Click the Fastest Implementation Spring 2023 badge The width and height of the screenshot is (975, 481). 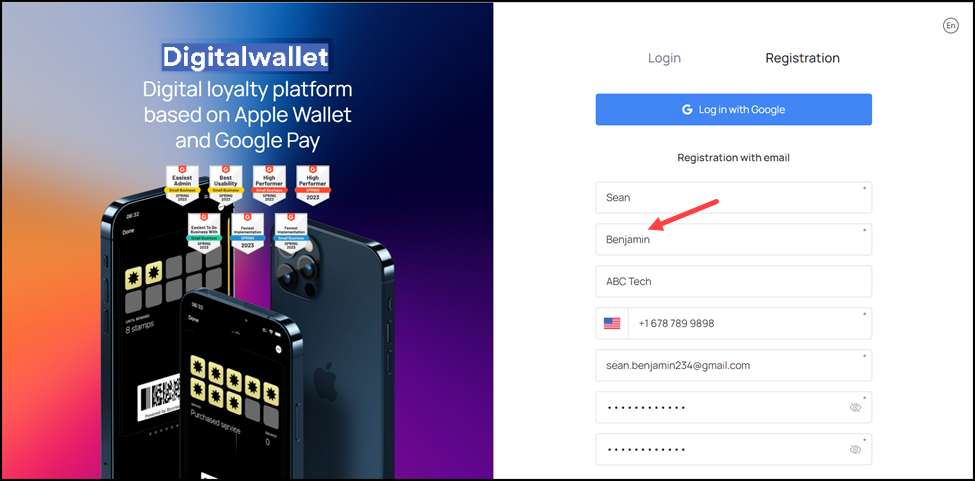(x=247, y=232)
